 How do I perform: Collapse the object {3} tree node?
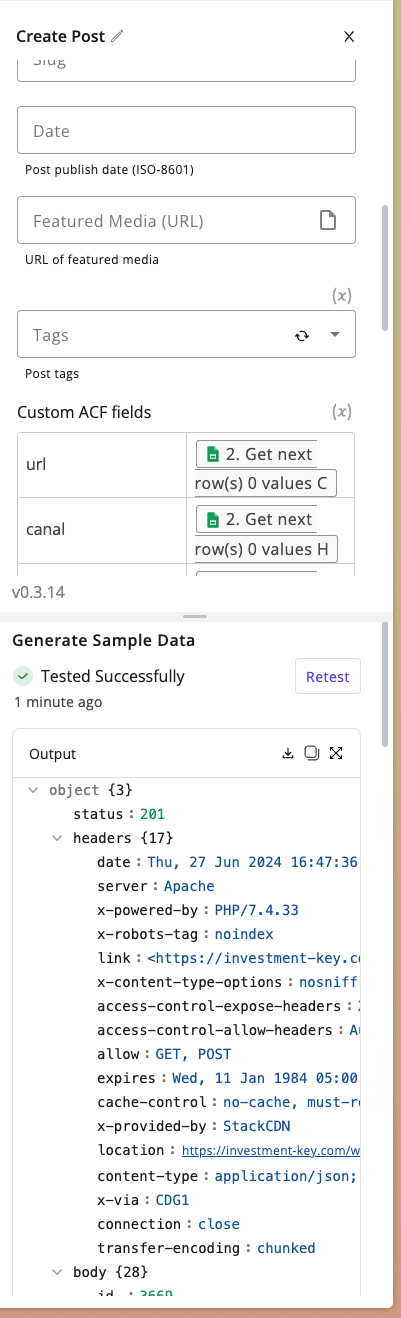(x=35, y=790)
